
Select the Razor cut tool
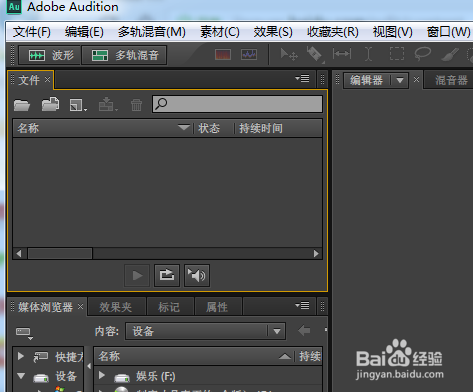tap(315, 54)
